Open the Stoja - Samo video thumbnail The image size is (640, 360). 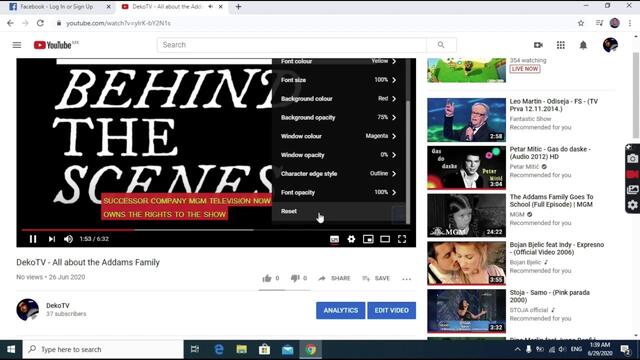pos(467,311)
